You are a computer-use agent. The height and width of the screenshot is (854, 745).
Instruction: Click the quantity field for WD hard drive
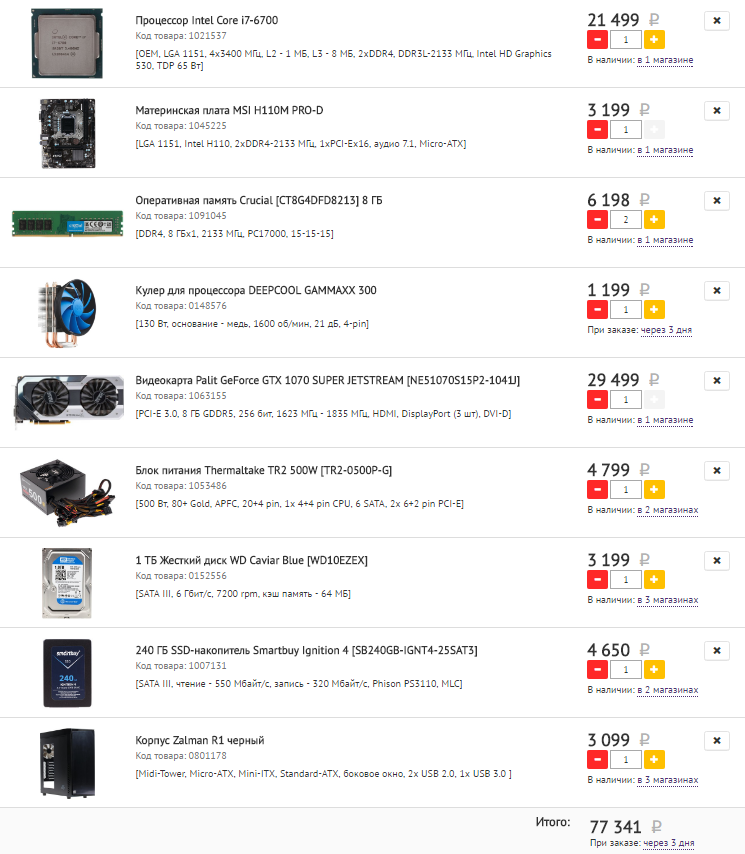coord(626,580)
